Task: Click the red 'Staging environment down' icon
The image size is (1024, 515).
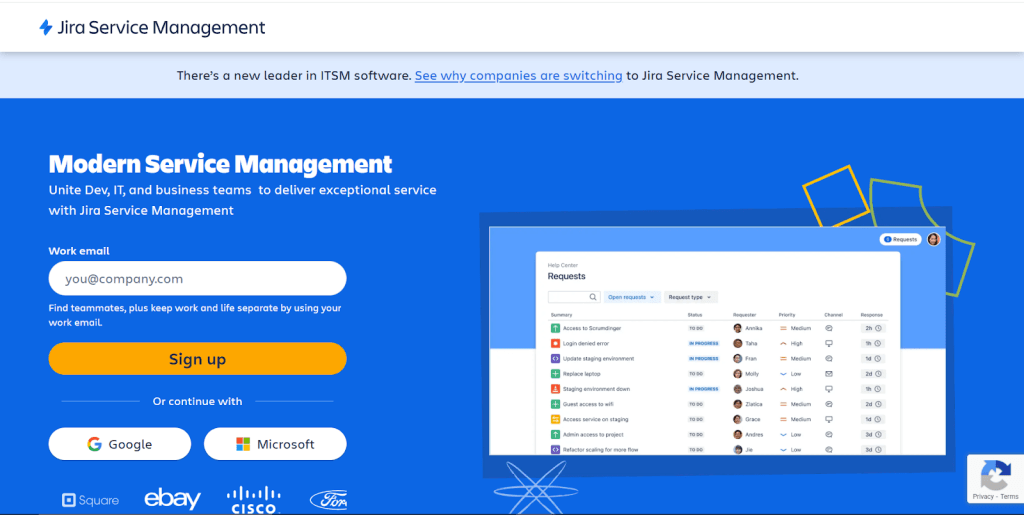Action: [x=556, y=389]
